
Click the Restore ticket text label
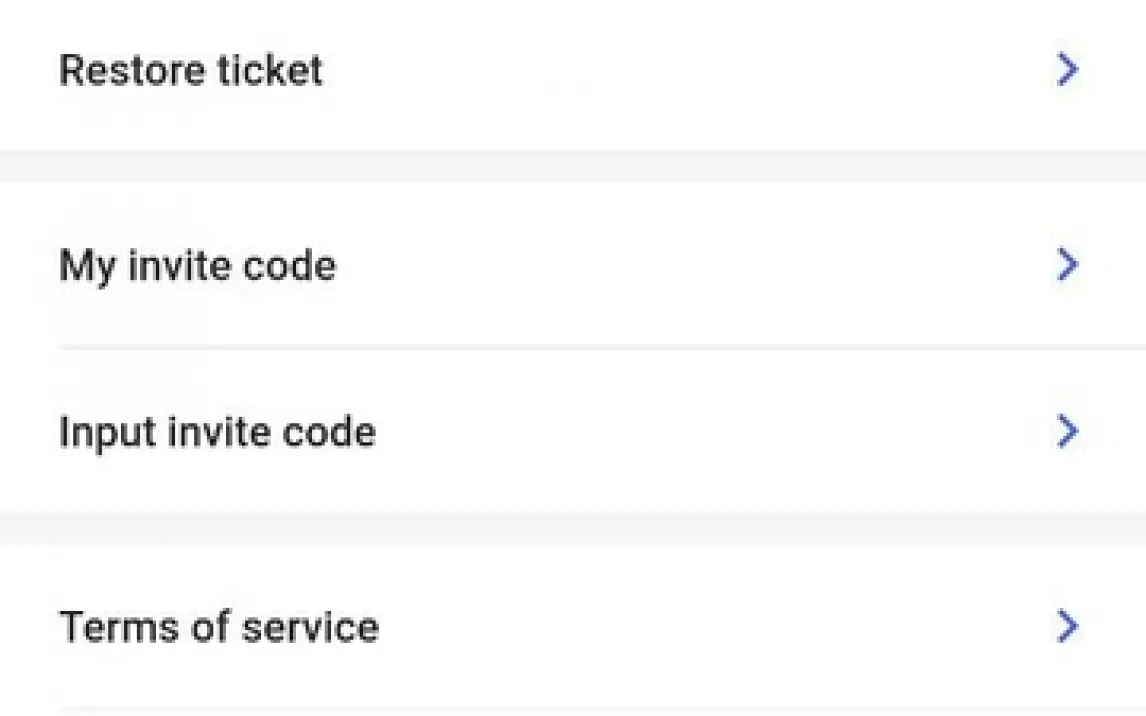tap(191, 71)
